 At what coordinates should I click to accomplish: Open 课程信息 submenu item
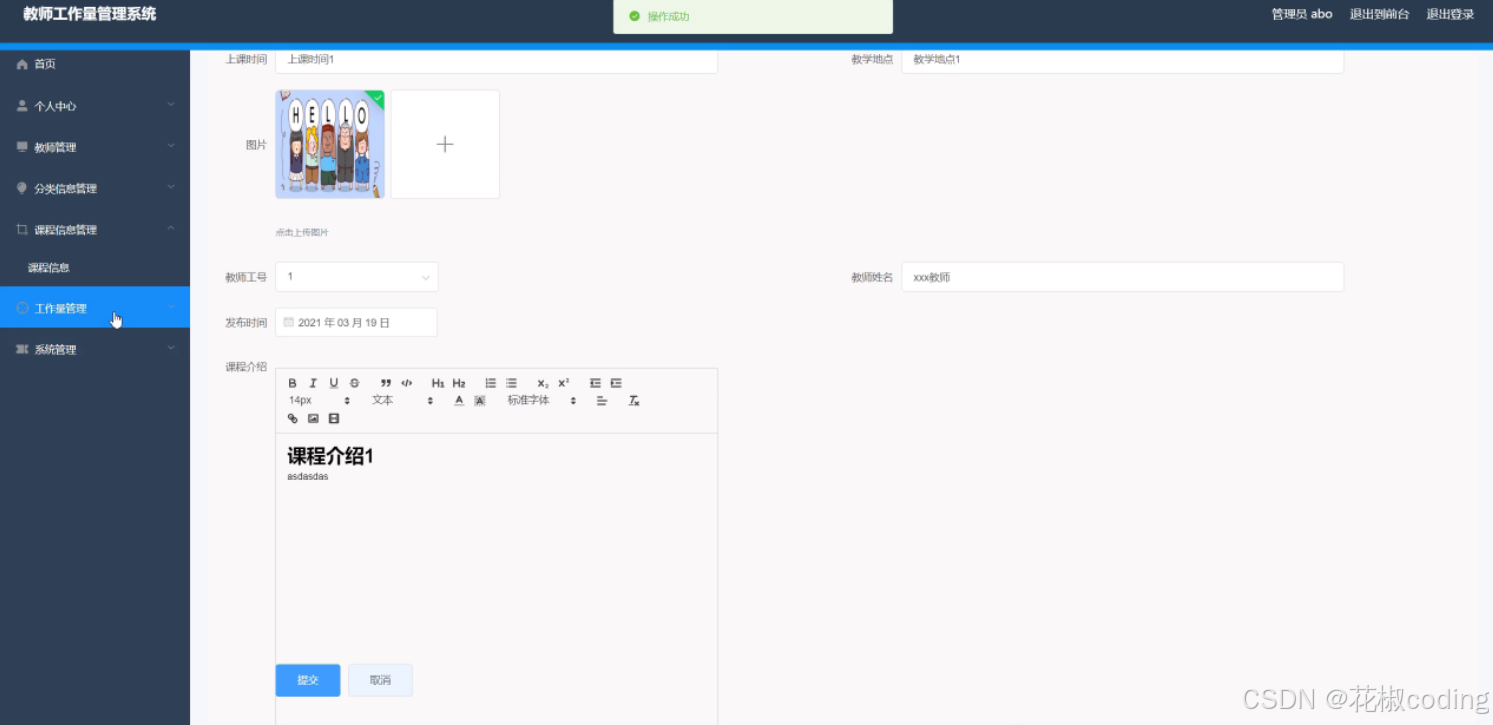95,268
